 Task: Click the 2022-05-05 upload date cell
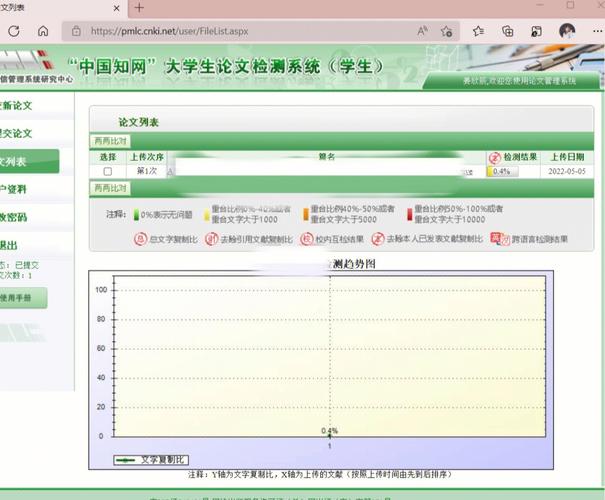(x=567, y=171)
